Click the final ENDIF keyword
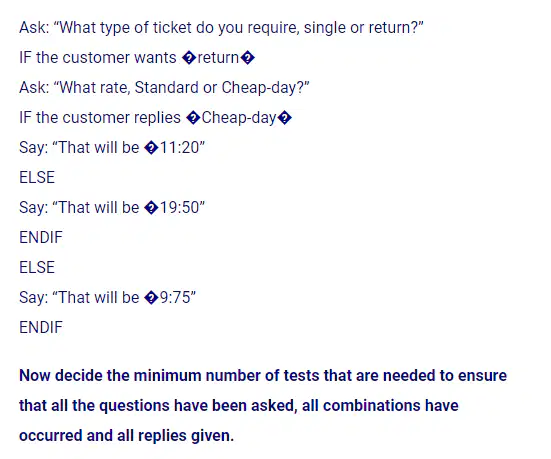Image resolution: width=551 pixels, height=459 pixels. (41, 328)
